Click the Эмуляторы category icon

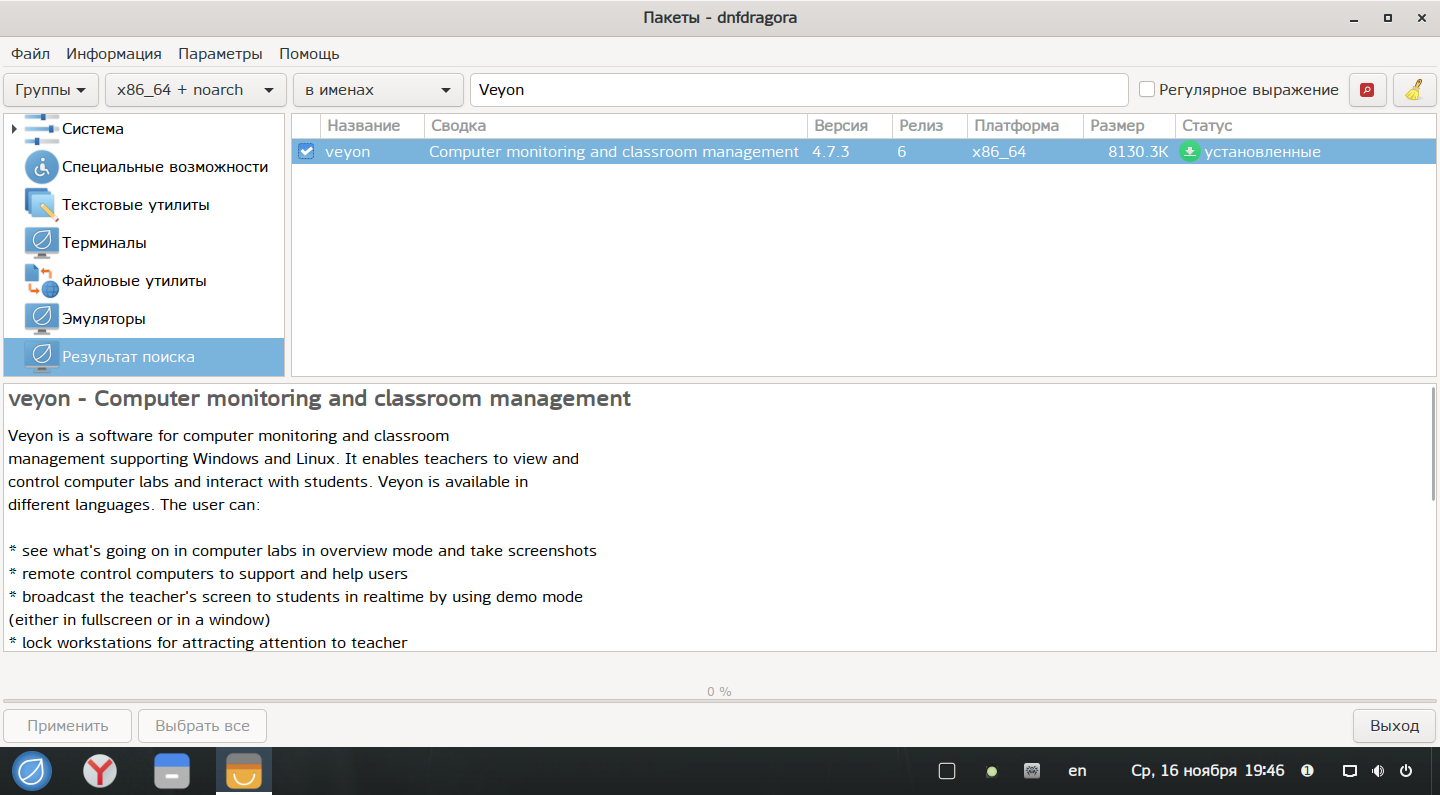click(42, 319)
